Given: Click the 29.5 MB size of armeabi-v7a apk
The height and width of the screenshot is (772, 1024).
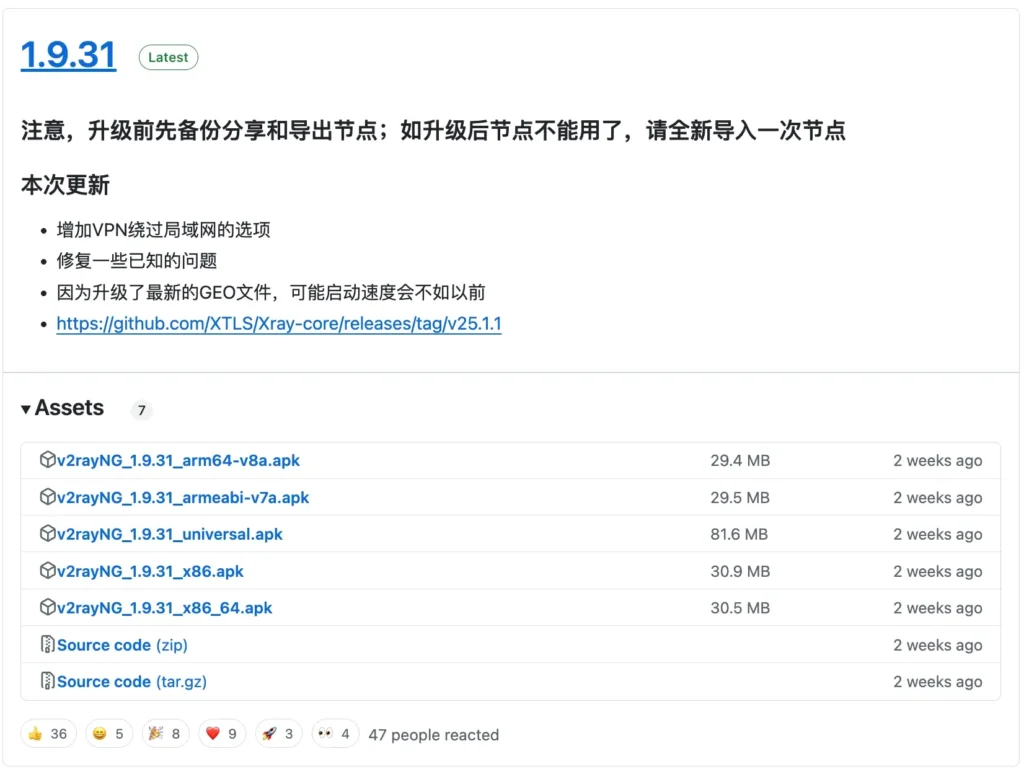Looking at the screenshot, I should pos(741,498).
